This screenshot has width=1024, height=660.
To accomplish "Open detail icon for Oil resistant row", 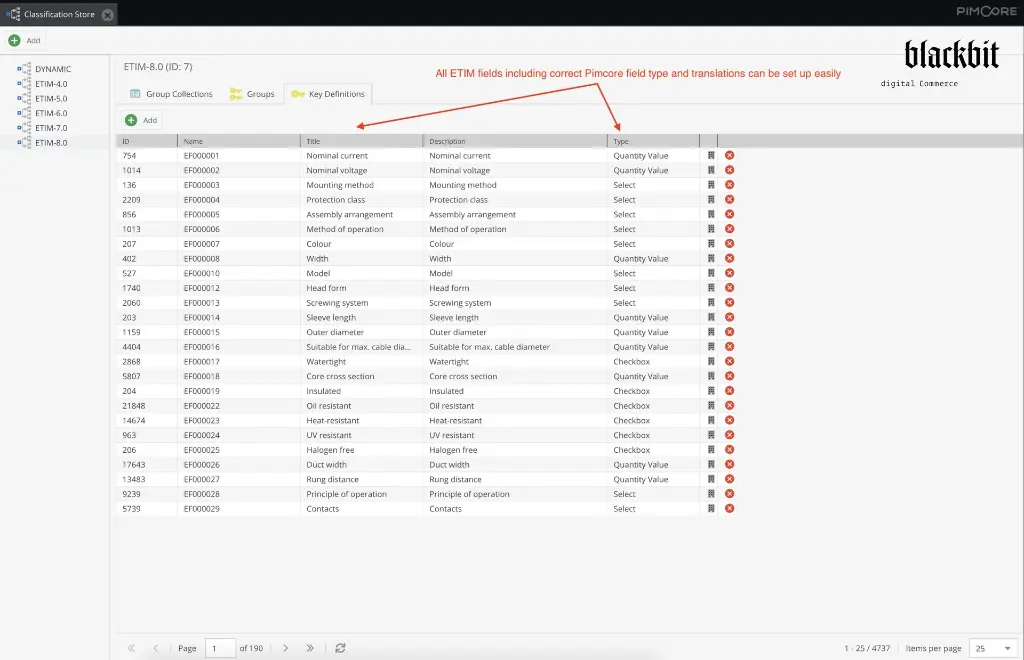I will click(711, 405).
